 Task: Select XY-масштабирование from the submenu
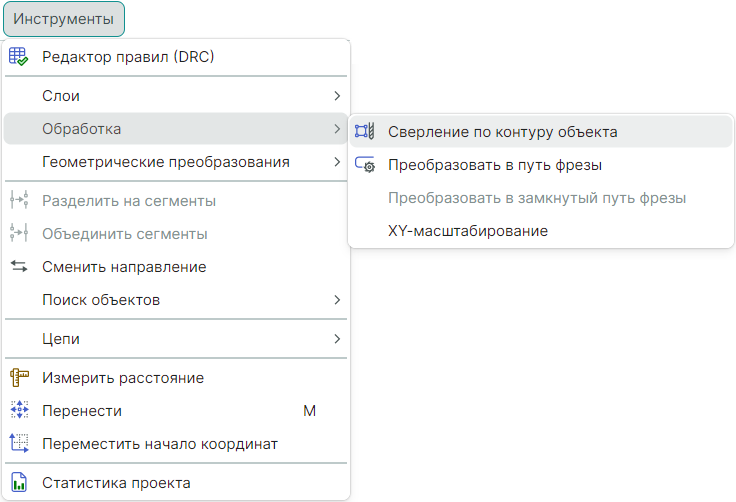pyautogui.click(x=467, y=231)
